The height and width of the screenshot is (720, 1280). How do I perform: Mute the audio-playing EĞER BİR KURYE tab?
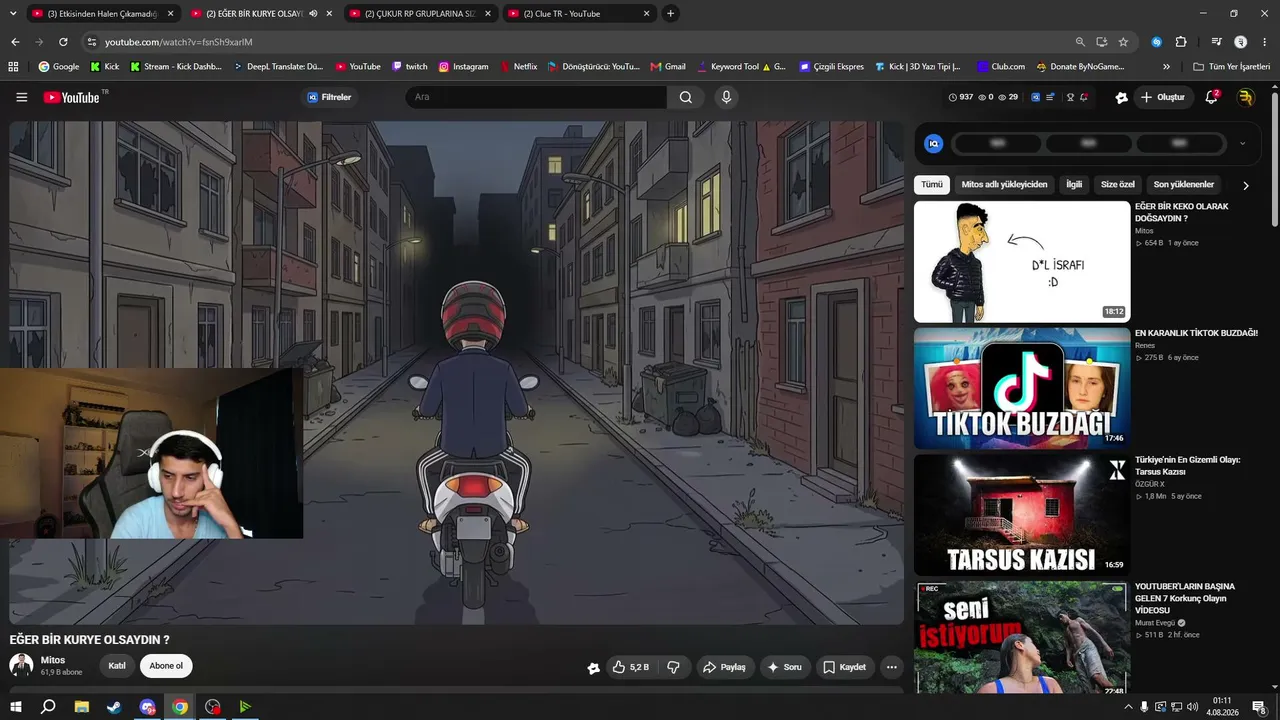click(x=313, y=14)
